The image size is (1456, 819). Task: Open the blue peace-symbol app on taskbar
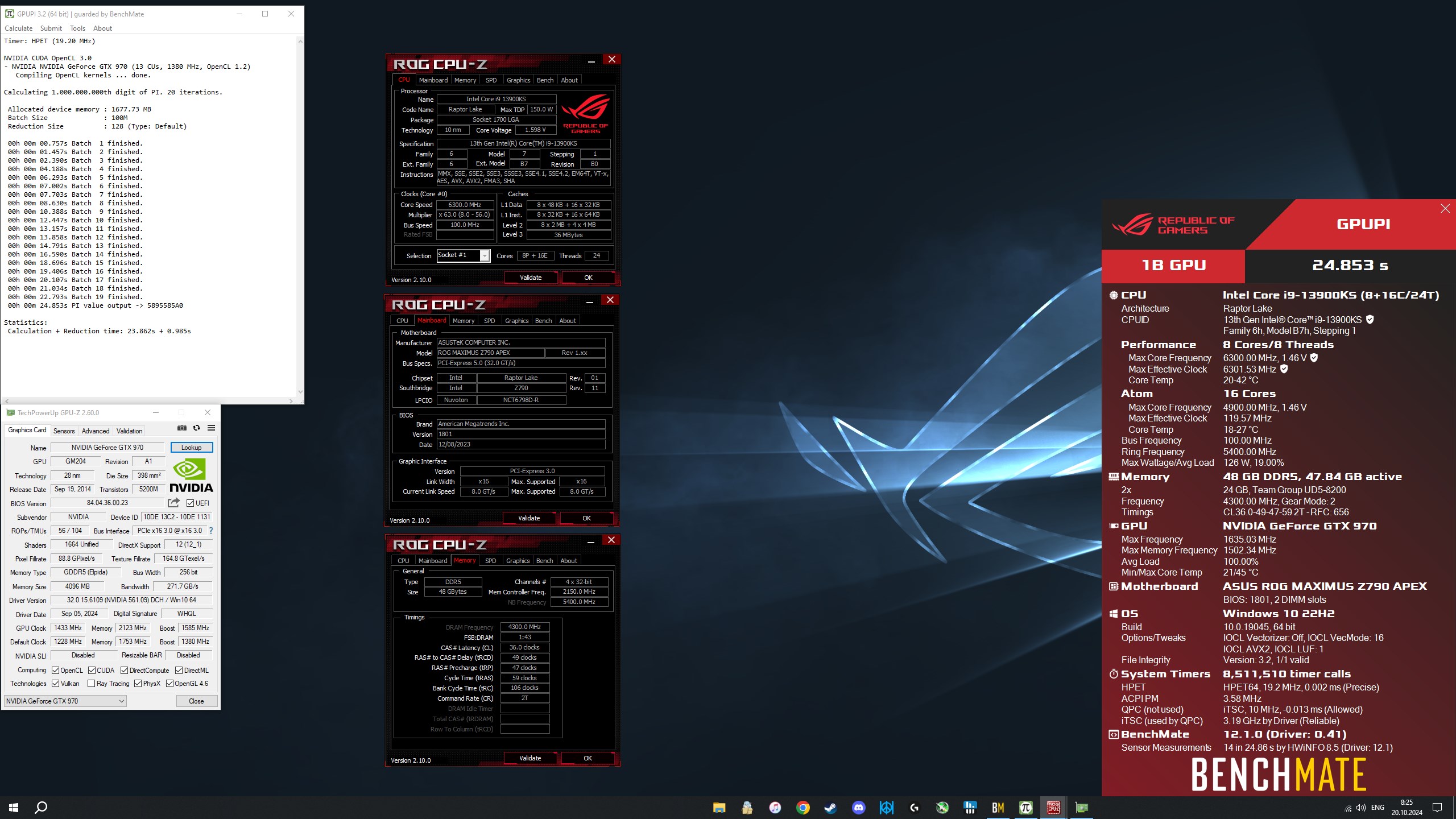(x=887, y=807)
